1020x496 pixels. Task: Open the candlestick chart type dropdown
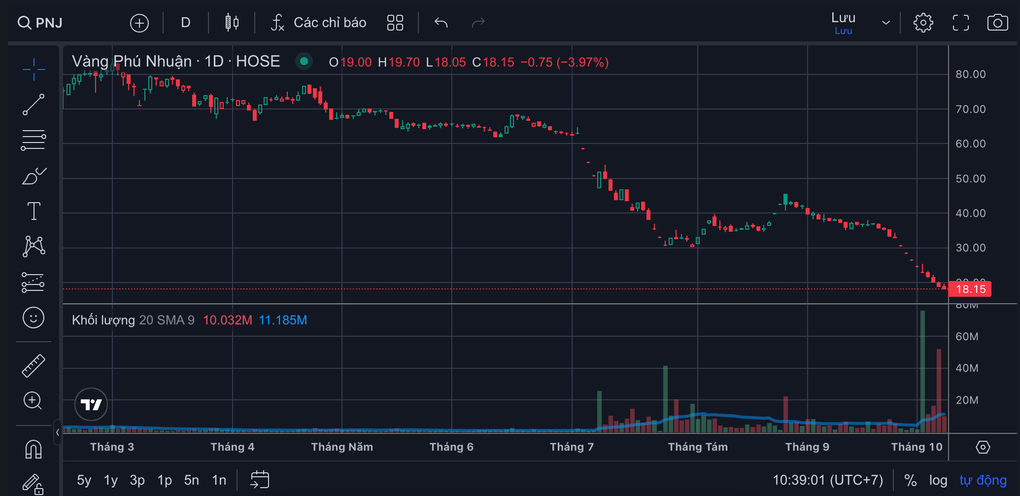click(232, 23)
